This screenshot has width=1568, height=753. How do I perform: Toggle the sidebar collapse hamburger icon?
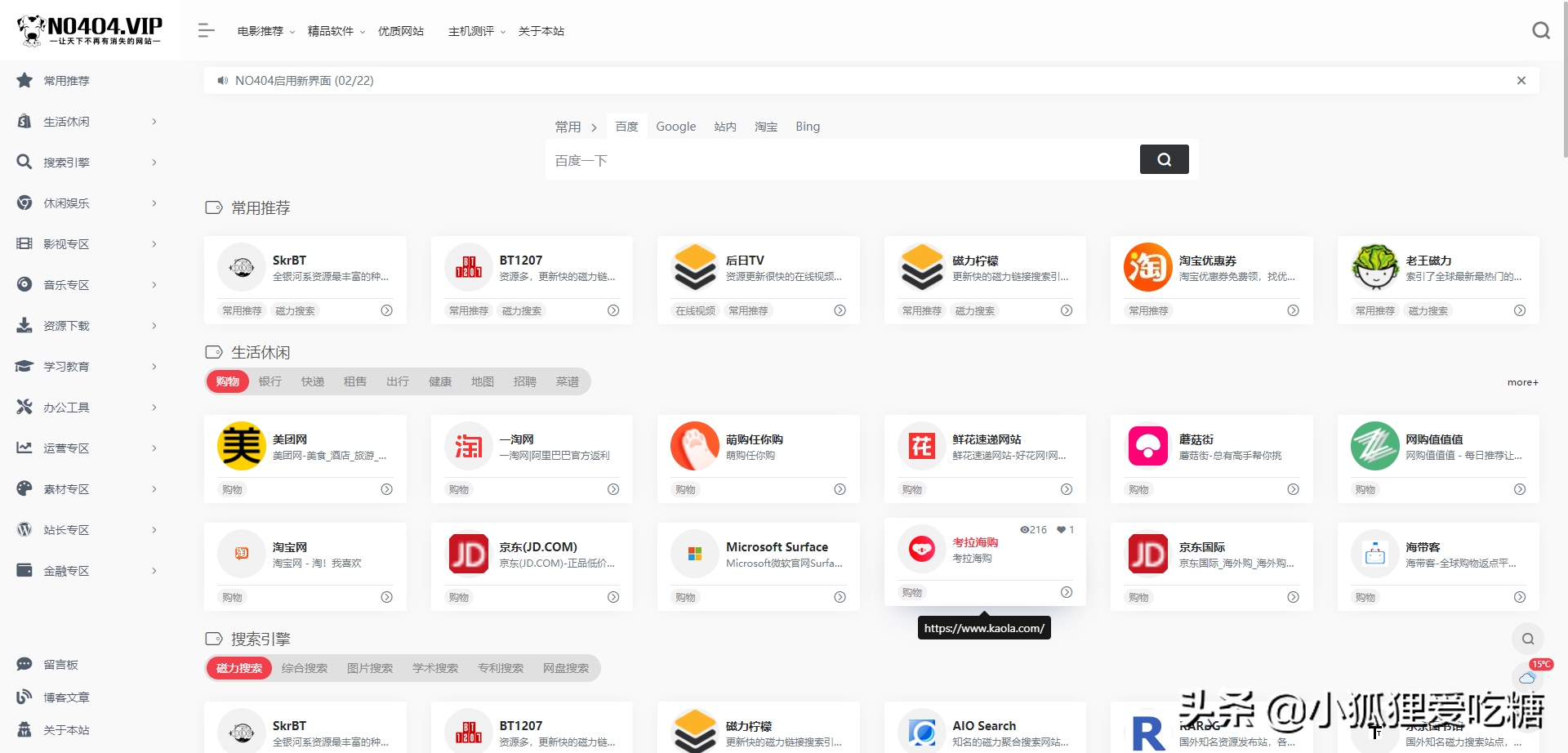click(x=206, y=31)
